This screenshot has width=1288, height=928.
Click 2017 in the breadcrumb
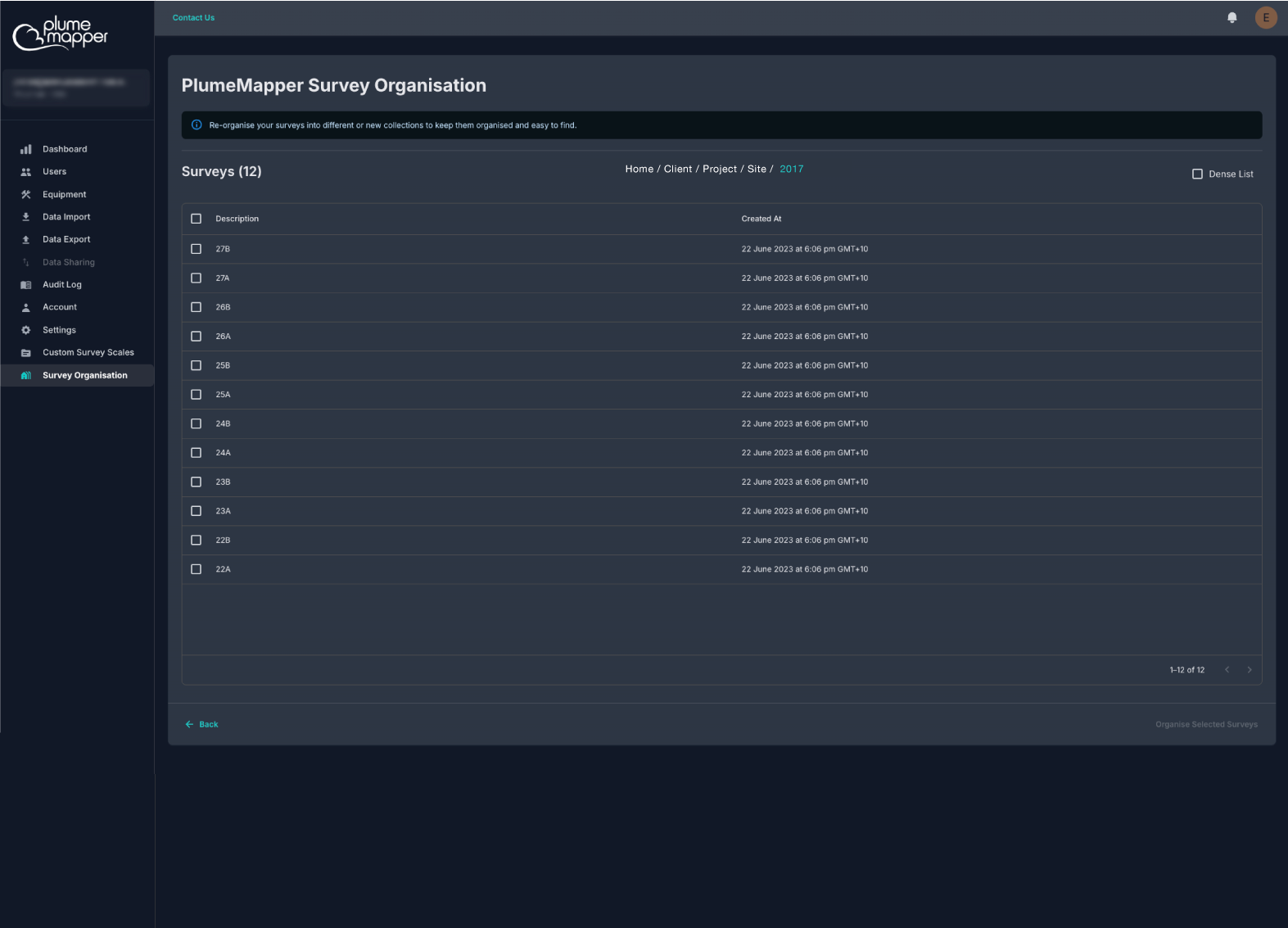click(x=792, y=170)
